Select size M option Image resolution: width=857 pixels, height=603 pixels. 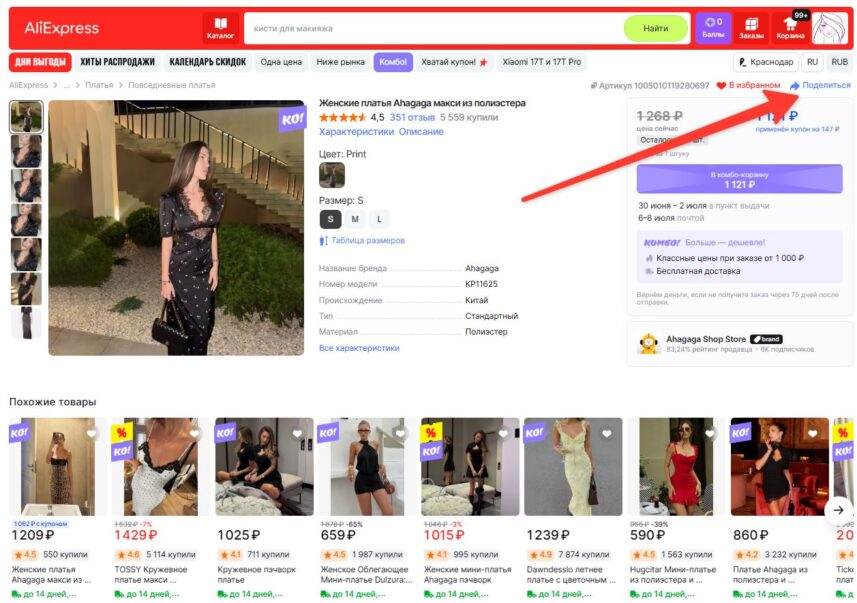point(355,219)
